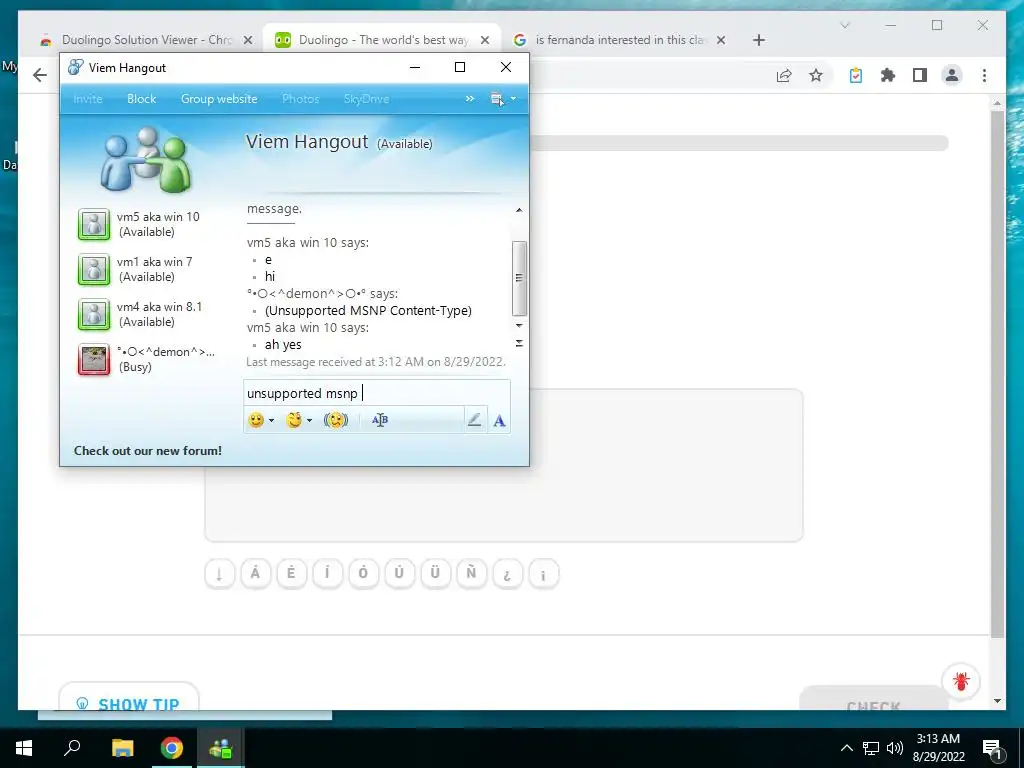Viewport: 1024px width, 768px height.
Task: Switch to the Google search fernanda tab
Action: [617, 40]
